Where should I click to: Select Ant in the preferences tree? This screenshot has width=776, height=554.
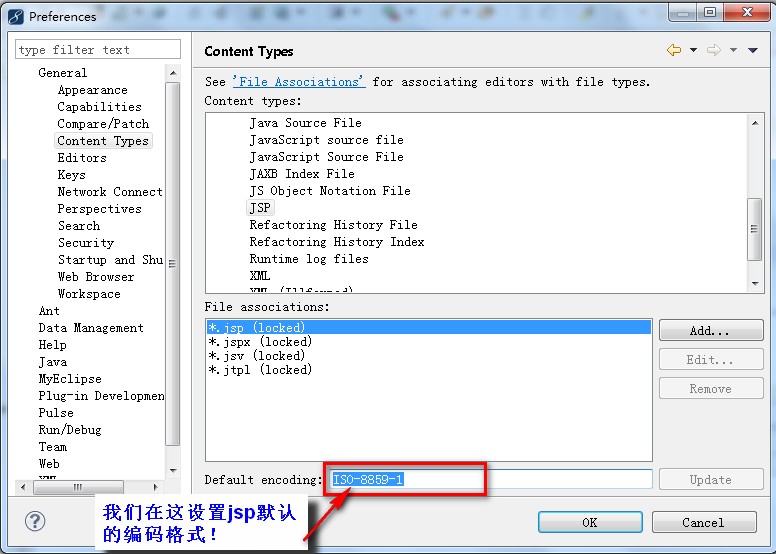pyautogui.click(x=49, y=311)
